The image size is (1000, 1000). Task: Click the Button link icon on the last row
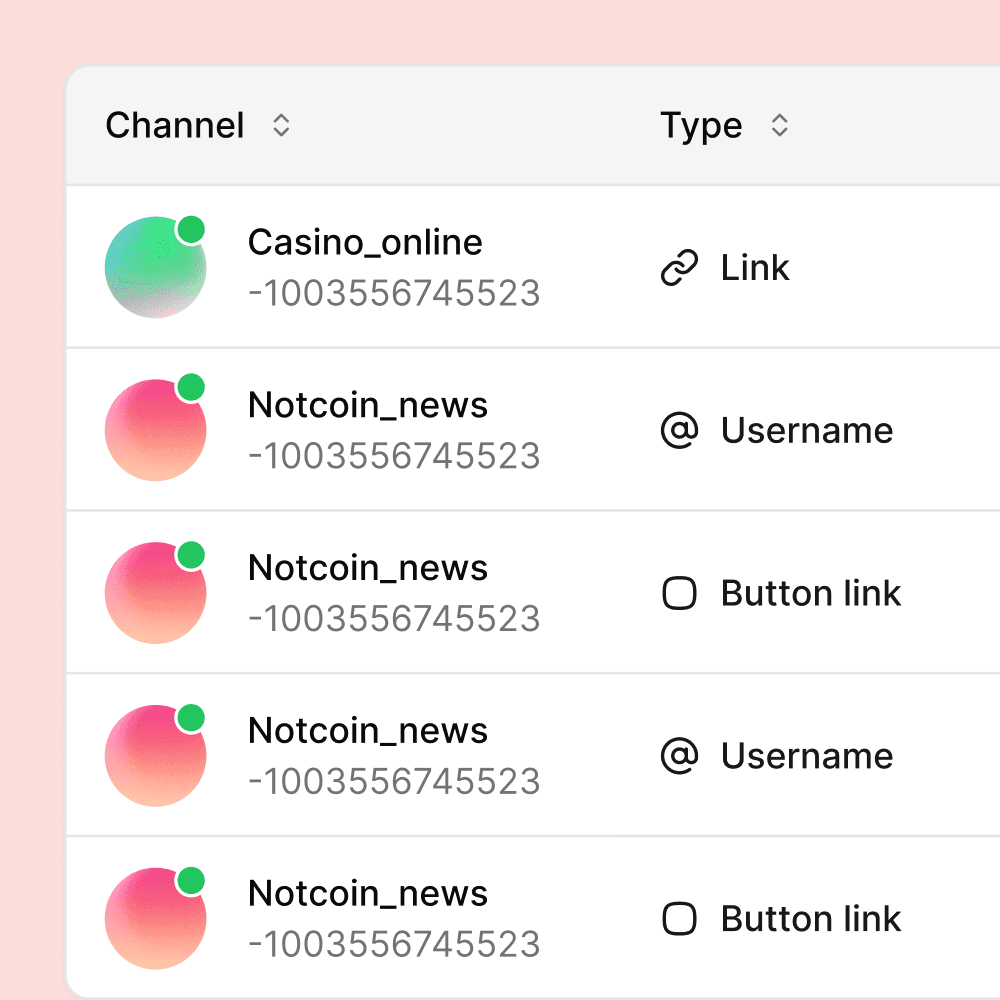680,919
